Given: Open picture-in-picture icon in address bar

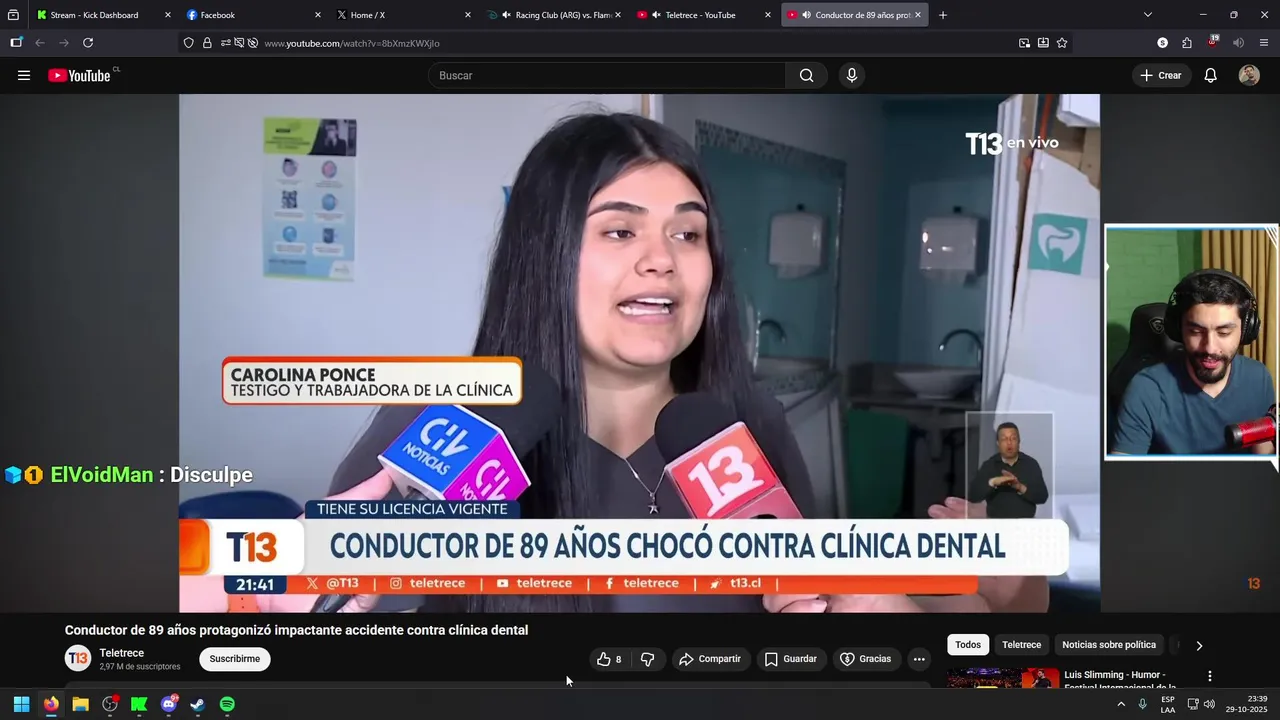Looking at the screenshot, I should (1024, 43).
